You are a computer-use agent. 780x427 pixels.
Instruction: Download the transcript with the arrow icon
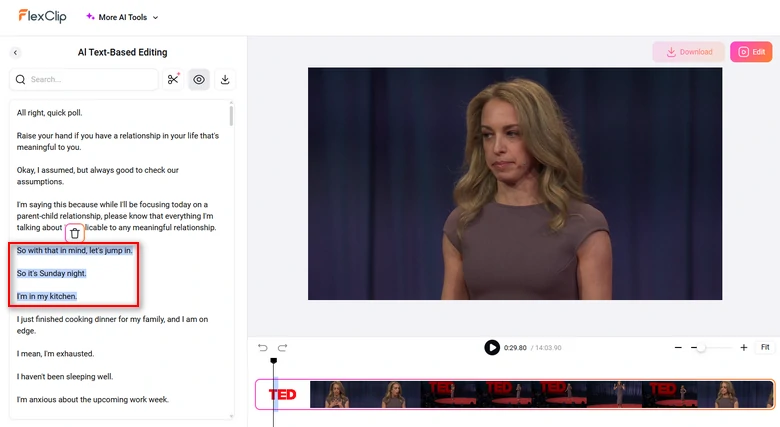(225, 80)
